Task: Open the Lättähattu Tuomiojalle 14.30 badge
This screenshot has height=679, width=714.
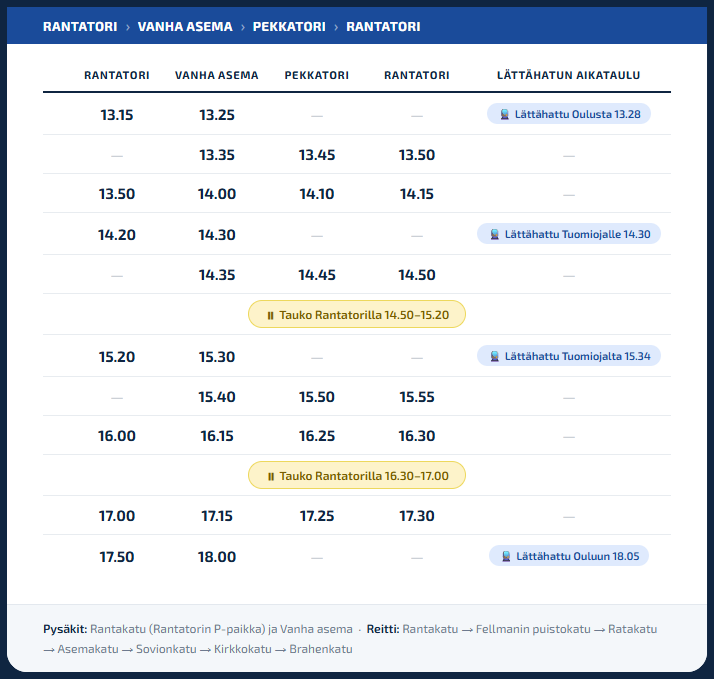Action: coord(569,234)
